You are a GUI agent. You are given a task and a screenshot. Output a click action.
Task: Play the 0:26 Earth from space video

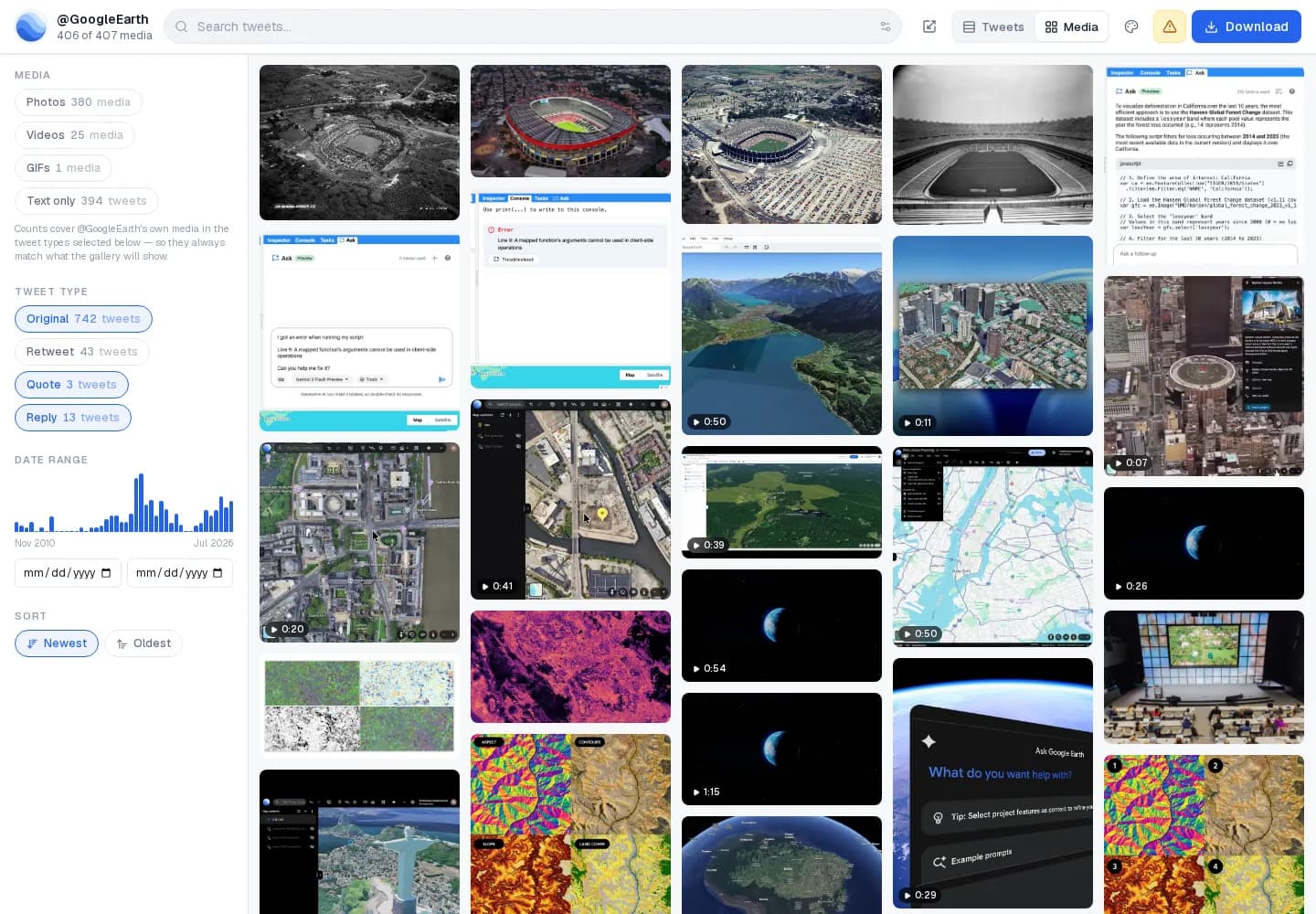click(x=1204, y=543)
